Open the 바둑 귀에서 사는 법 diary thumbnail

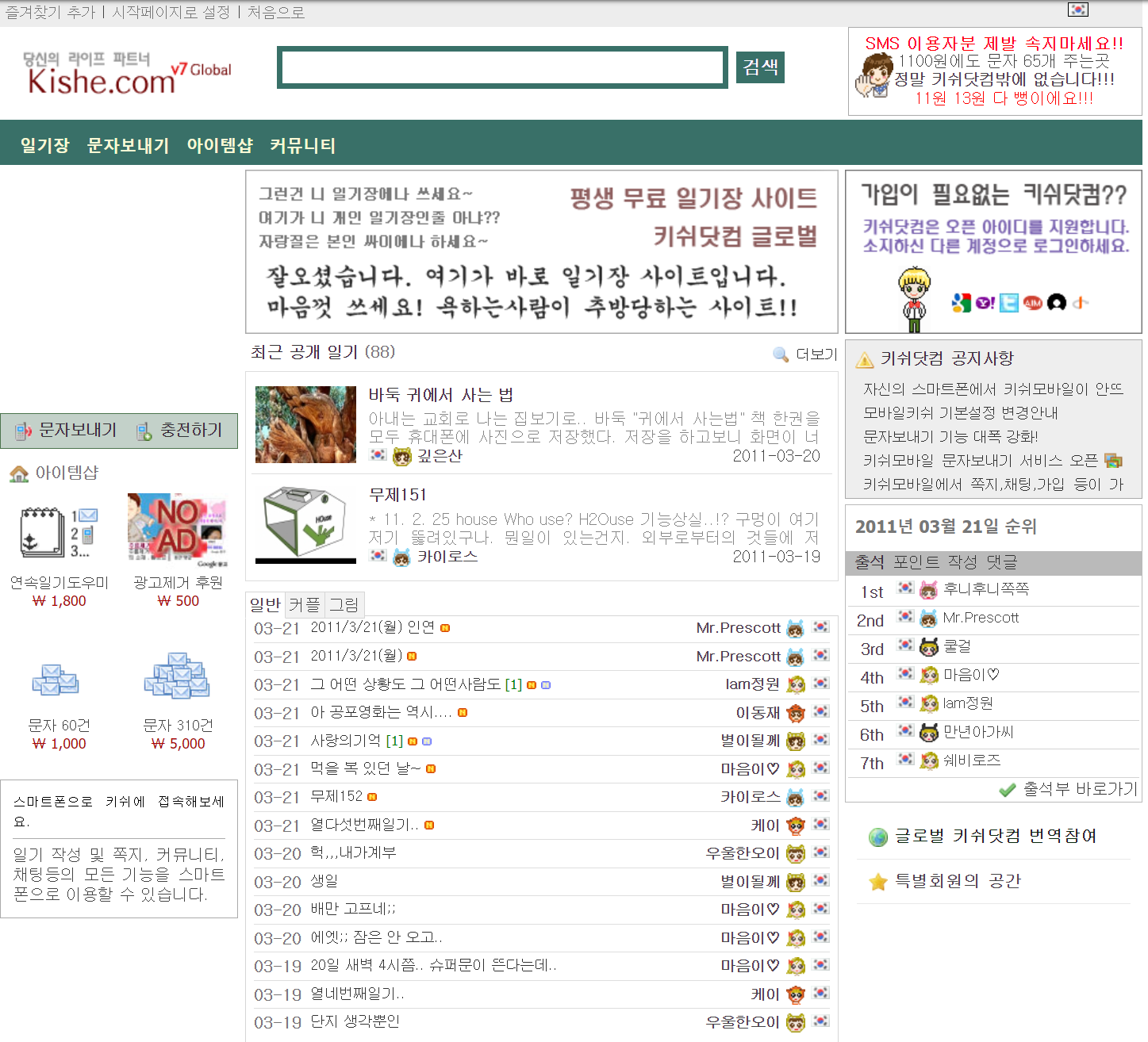[x=305, y=424]
